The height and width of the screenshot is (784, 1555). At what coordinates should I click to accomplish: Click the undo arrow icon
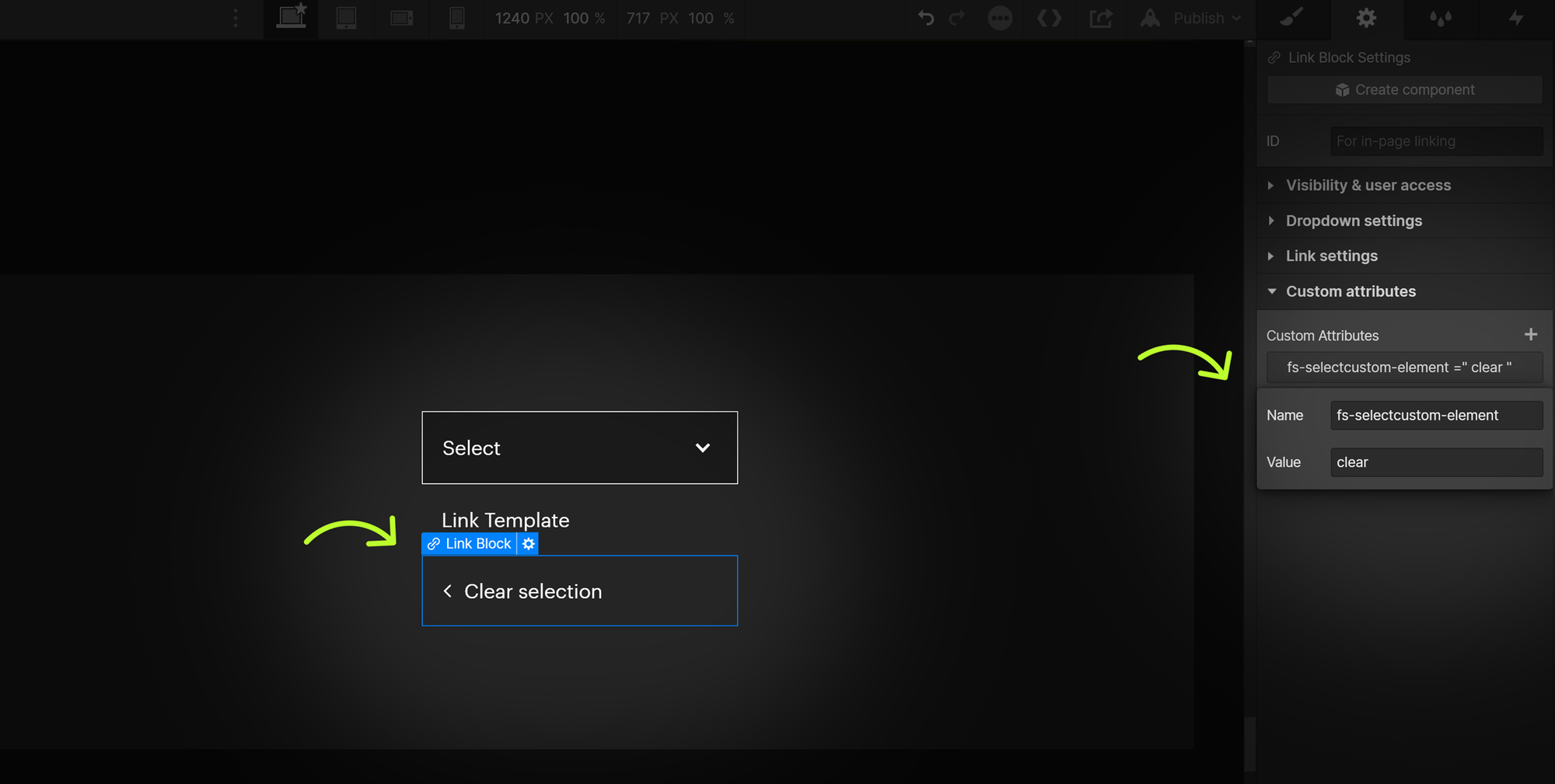click(x=924, y=18)
